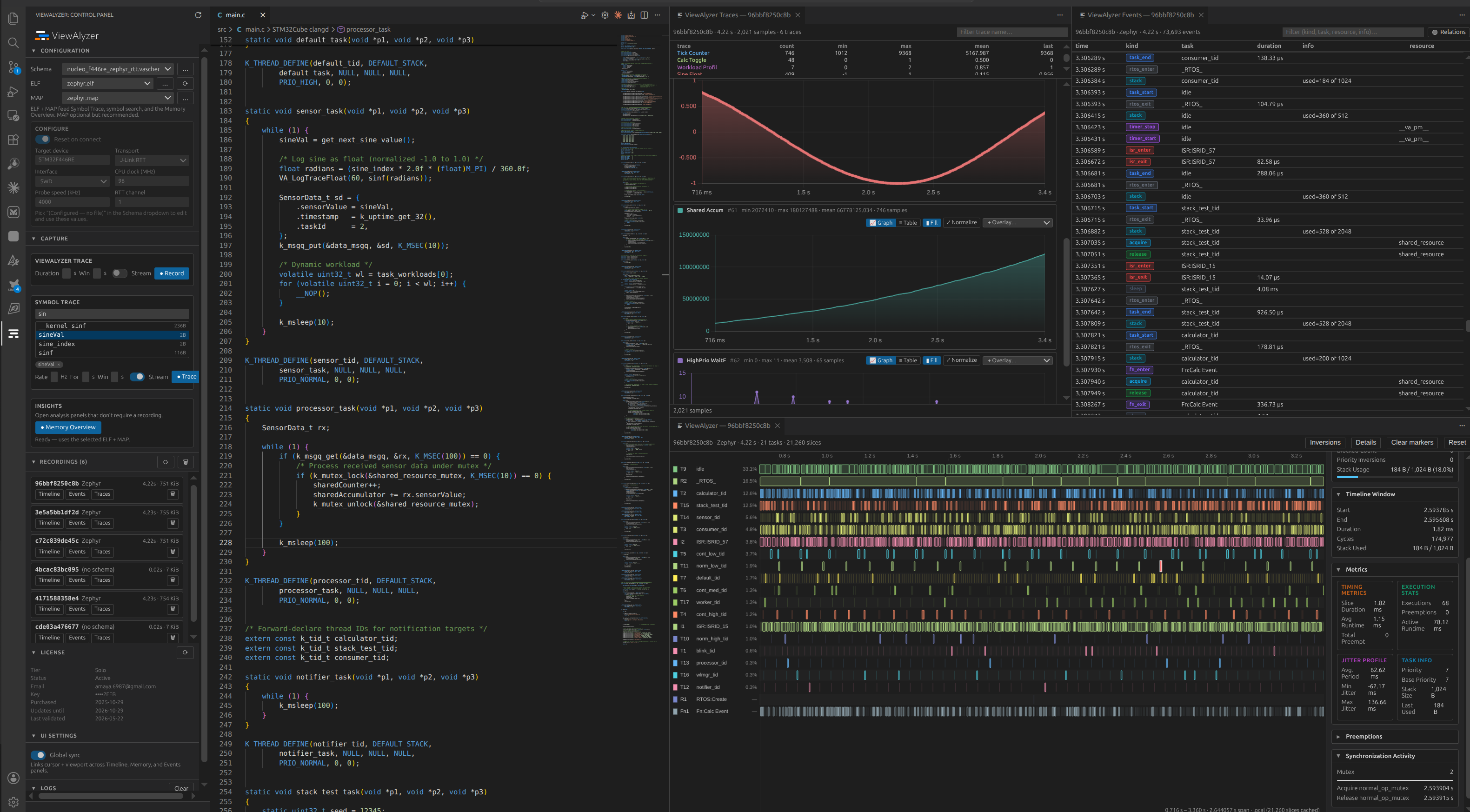Open the Manage gear in activity bar

[13, 802]
